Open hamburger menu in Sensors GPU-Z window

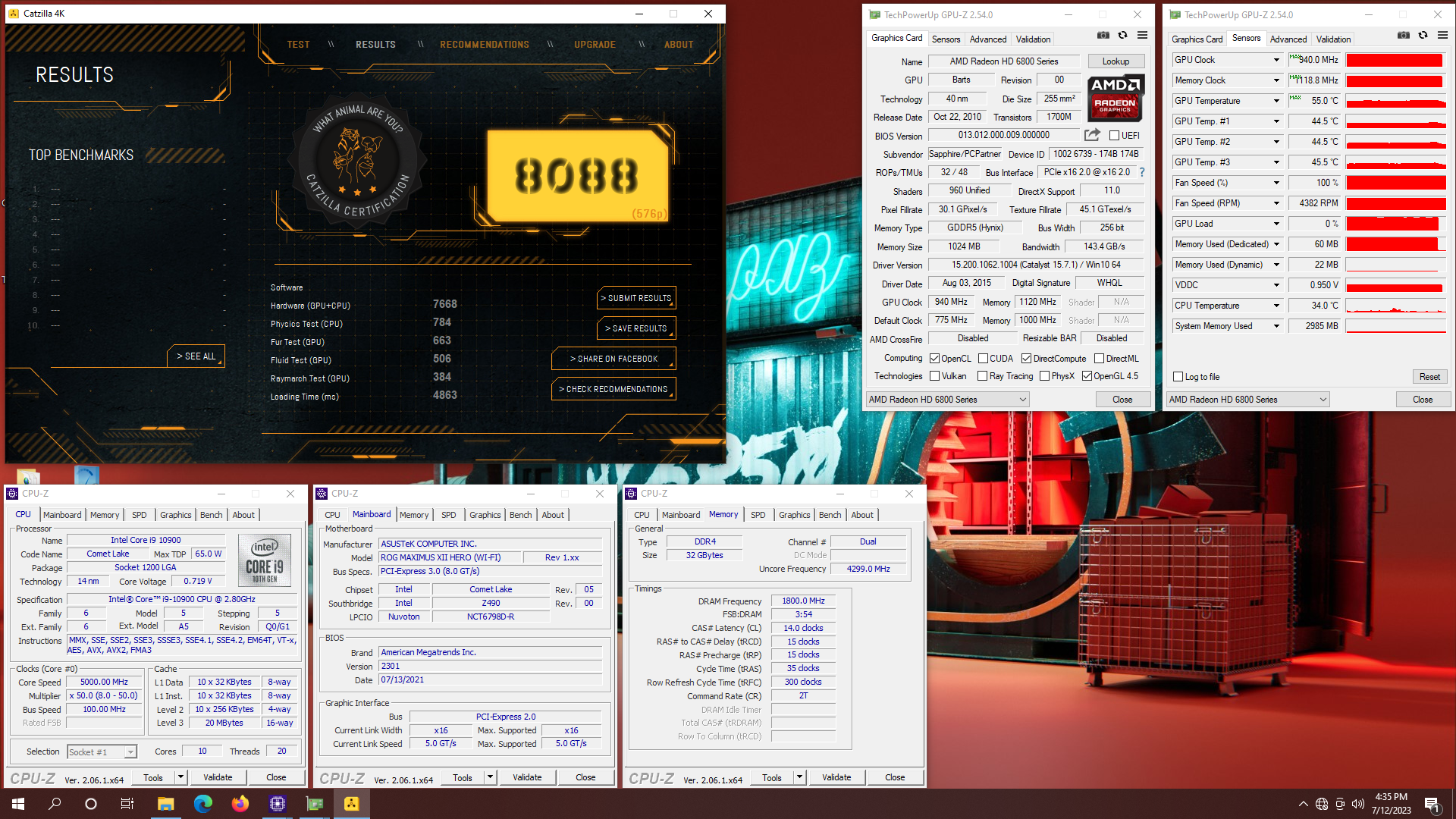pyautogui.click(x=1442, y=35)
